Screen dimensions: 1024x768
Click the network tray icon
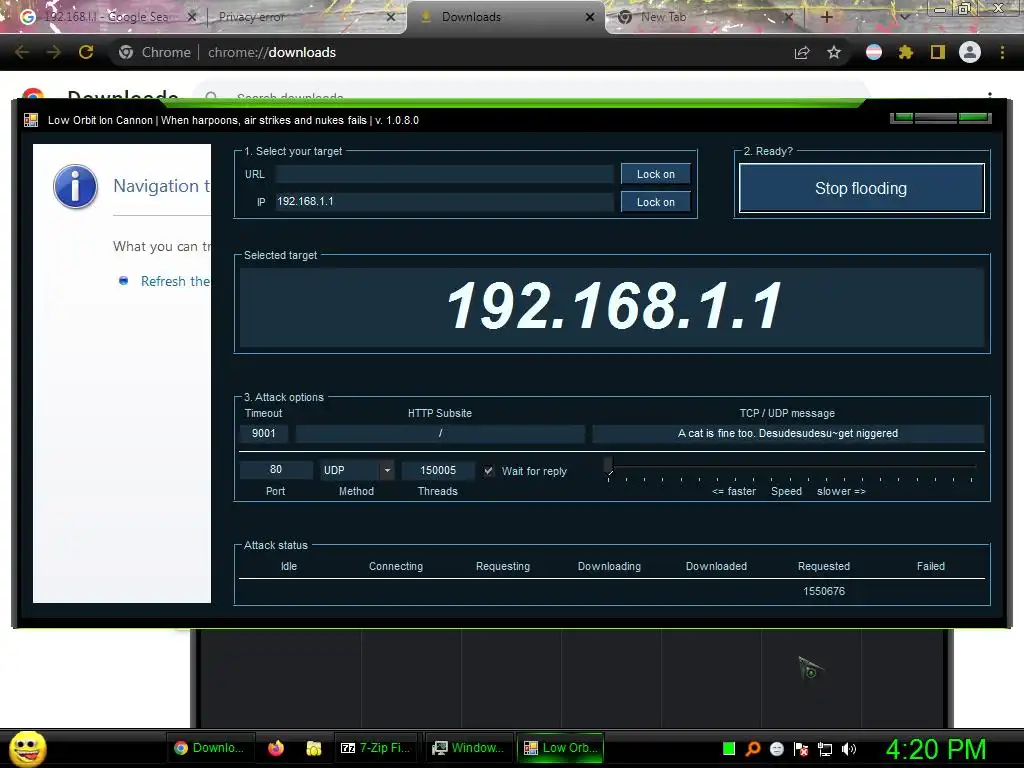pyautogui.click(x=825, y=749)
